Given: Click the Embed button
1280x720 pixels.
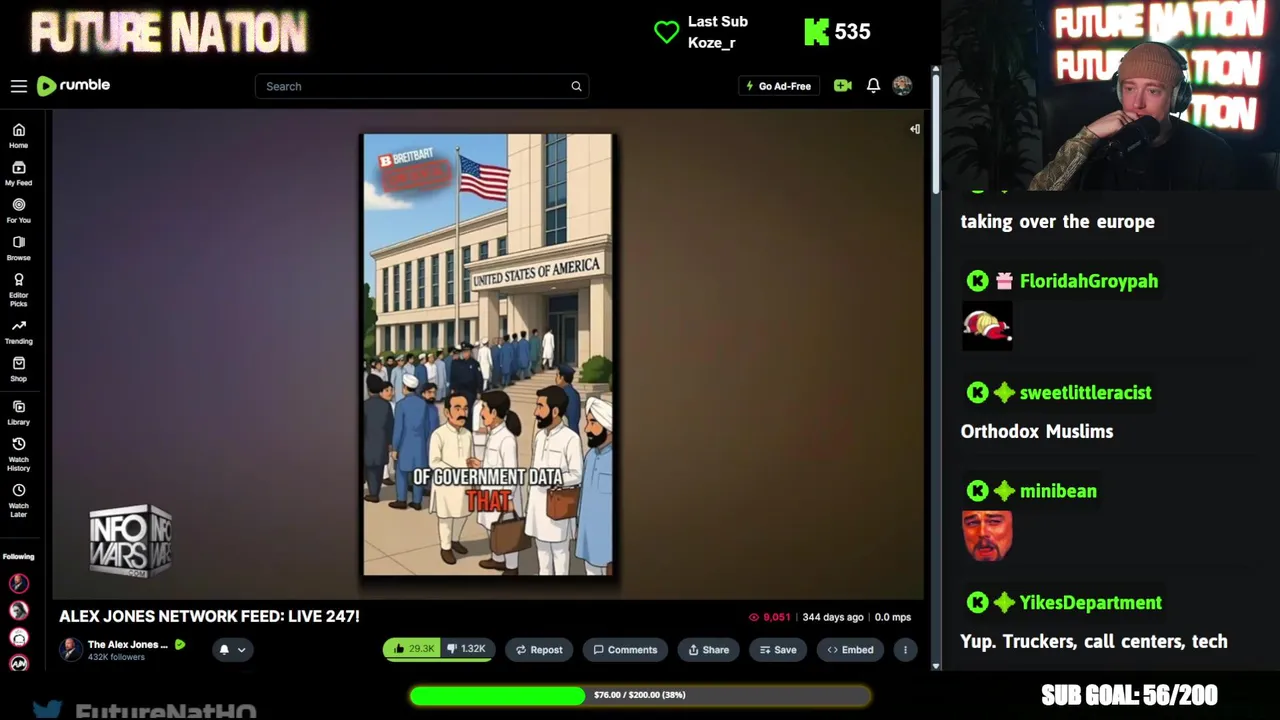Looking at the screenshot, I should 850,649.
